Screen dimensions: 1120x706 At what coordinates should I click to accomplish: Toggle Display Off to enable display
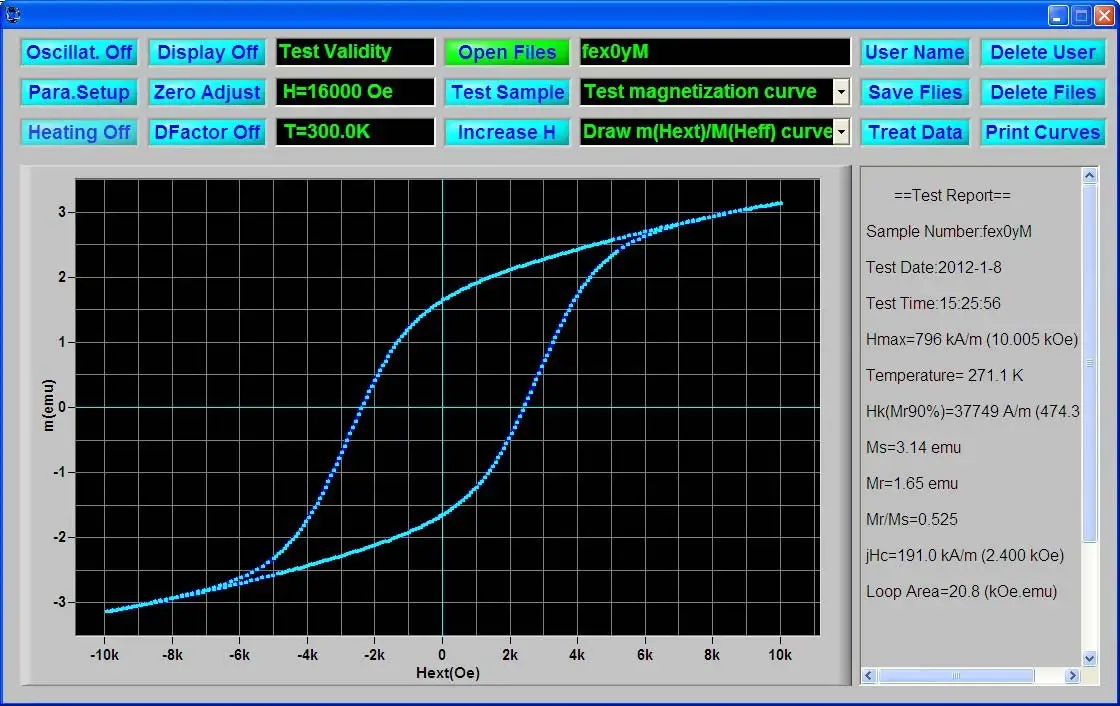pos(206,52)
